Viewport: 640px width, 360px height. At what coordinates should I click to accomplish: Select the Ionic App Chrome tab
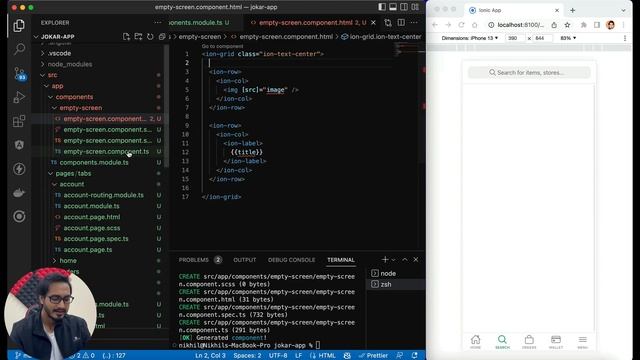coord(513,10)
